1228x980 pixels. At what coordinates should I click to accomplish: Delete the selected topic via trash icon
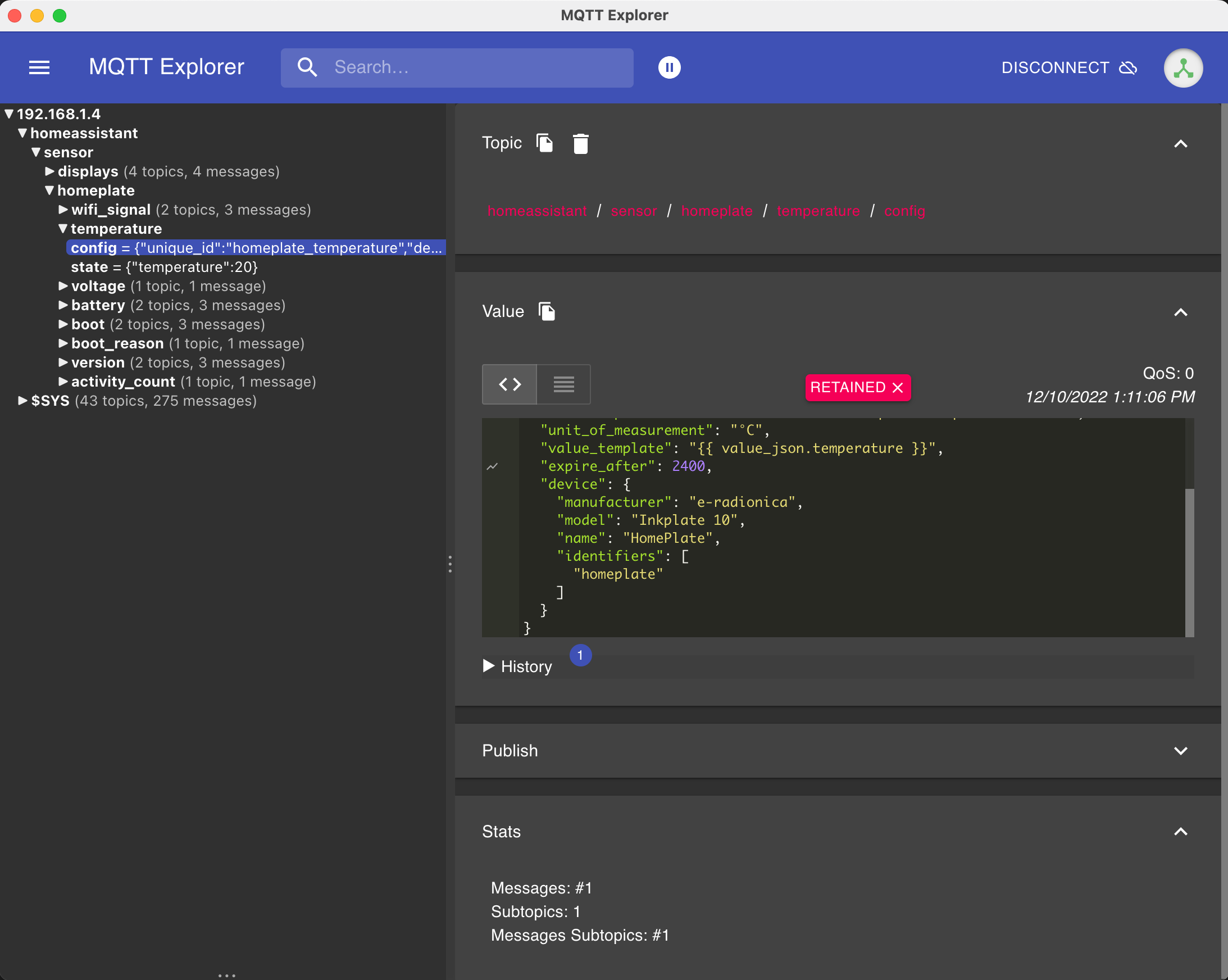click(x=580, y=144)
